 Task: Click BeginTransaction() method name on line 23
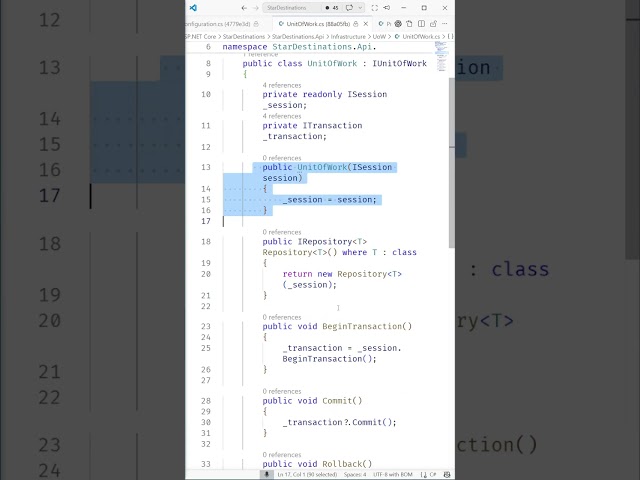pos(367,327)
